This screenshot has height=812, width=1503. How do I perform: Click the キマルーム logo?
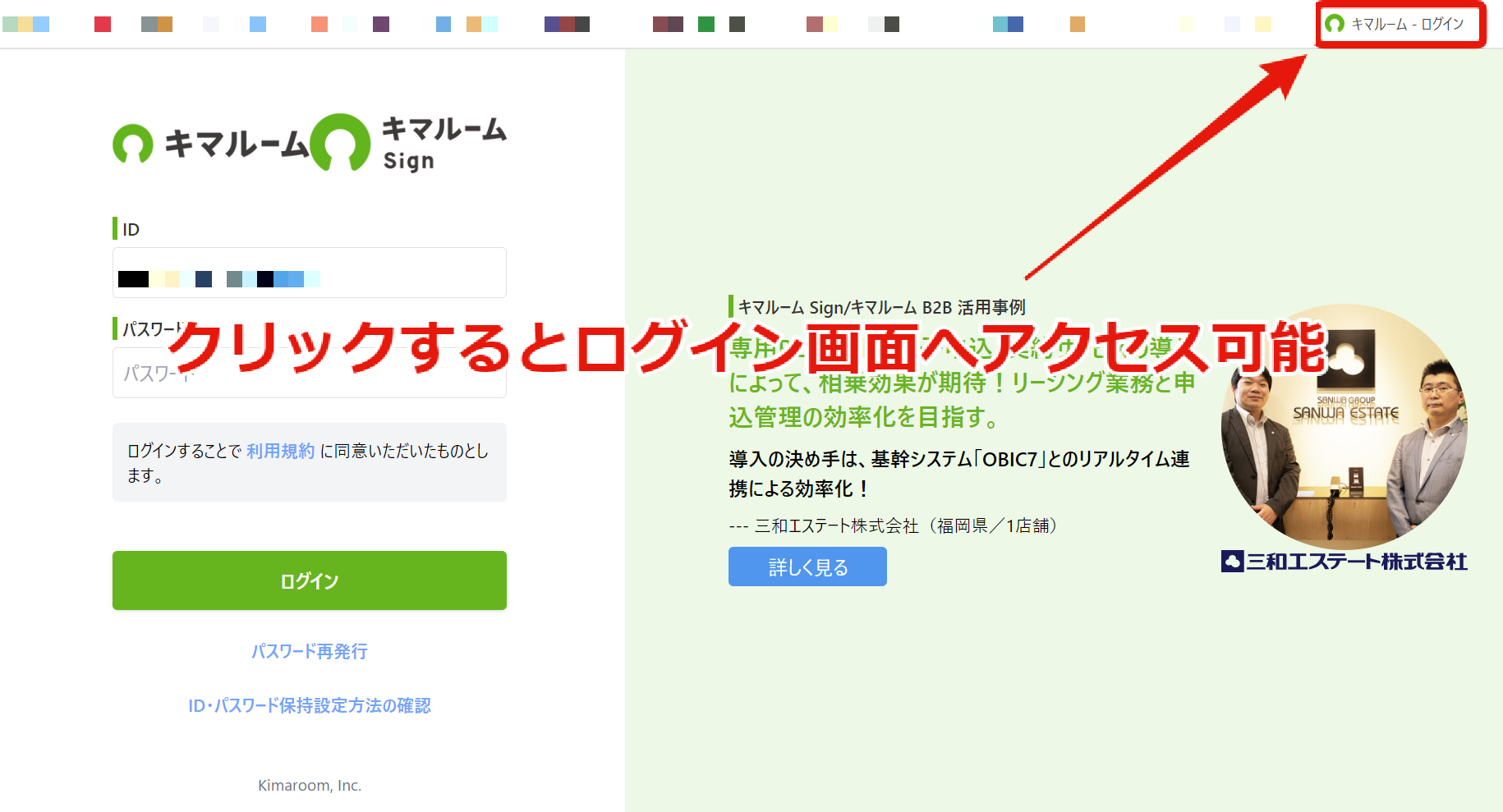point(211,144)
